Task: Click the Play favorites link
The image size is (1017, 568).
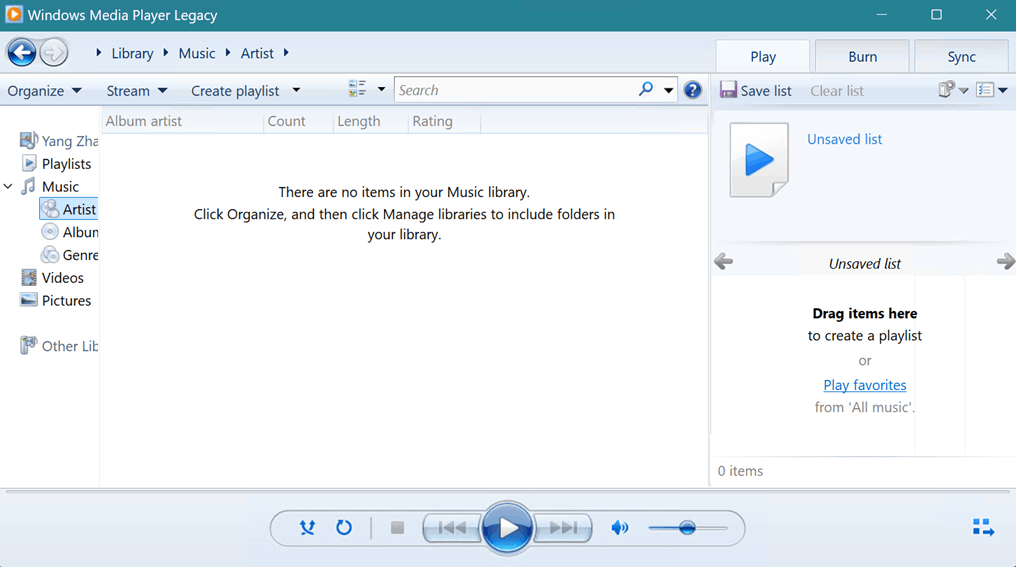Action: (865, 385)
